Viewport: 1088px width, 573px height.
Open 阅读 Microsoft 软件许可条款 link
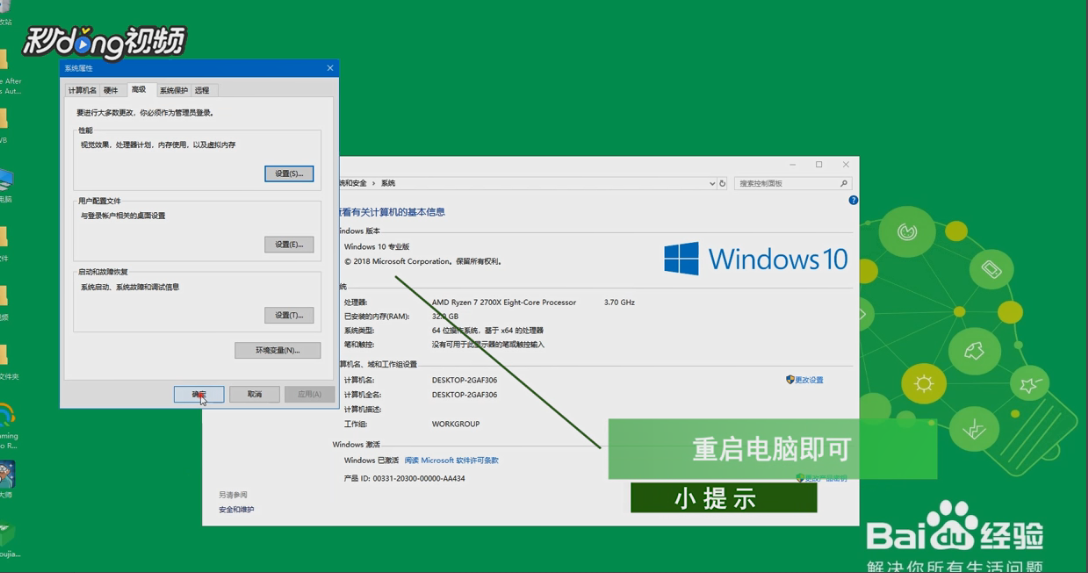pyautogui.click(x=451, y=461)
